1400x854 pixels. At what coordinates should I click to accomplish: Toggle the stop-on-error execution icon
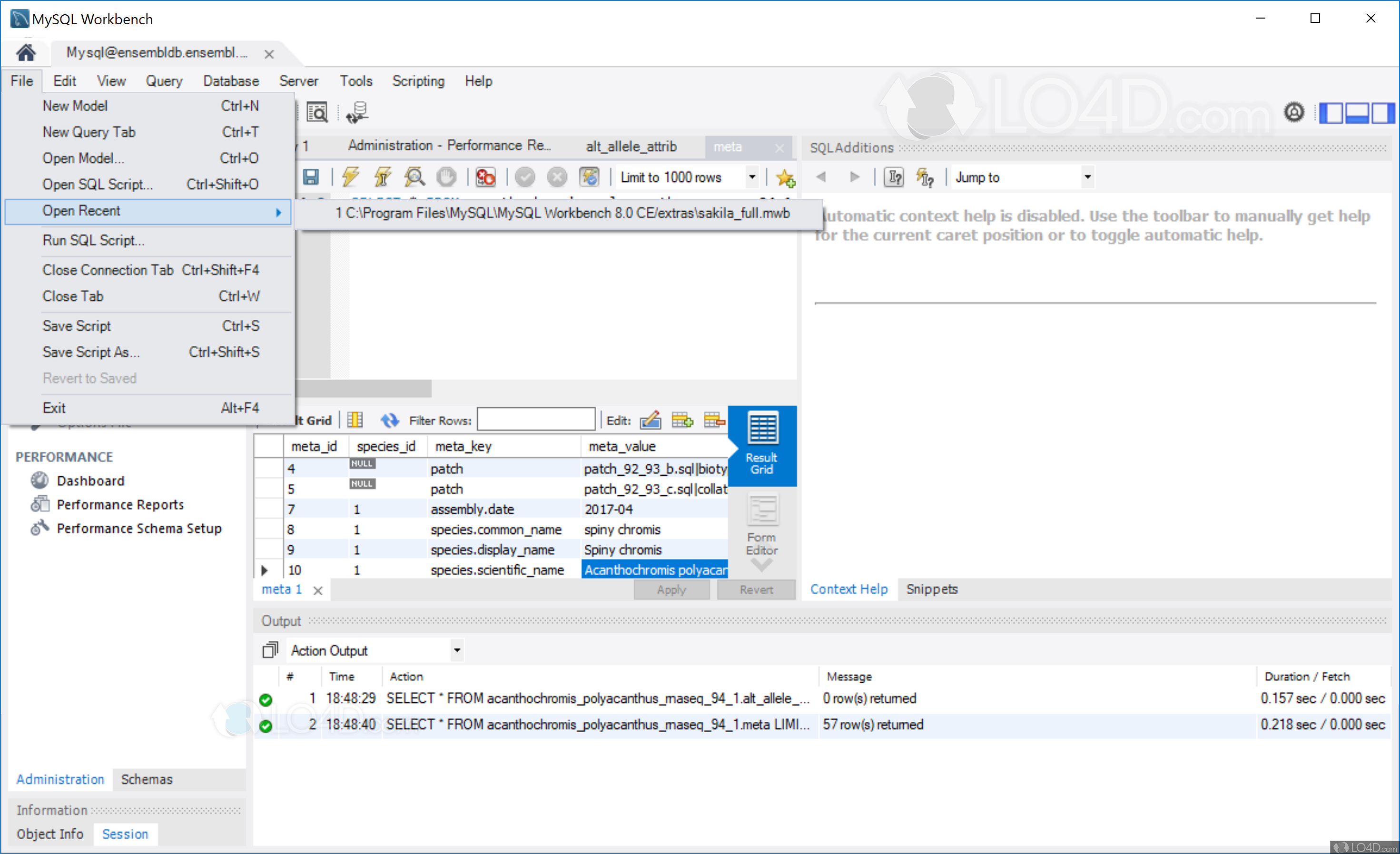pyautogui.click(x=486, y=177)
